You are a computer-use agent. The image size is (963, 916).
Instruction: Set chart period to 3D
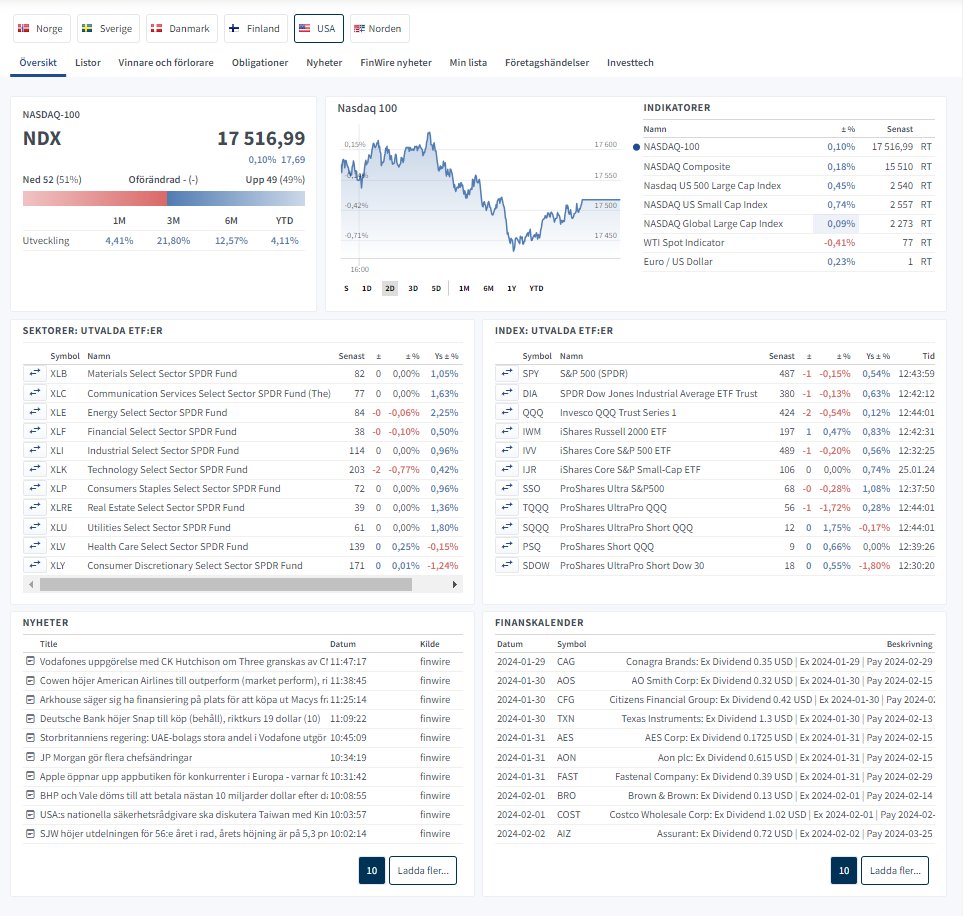point(413,288)
